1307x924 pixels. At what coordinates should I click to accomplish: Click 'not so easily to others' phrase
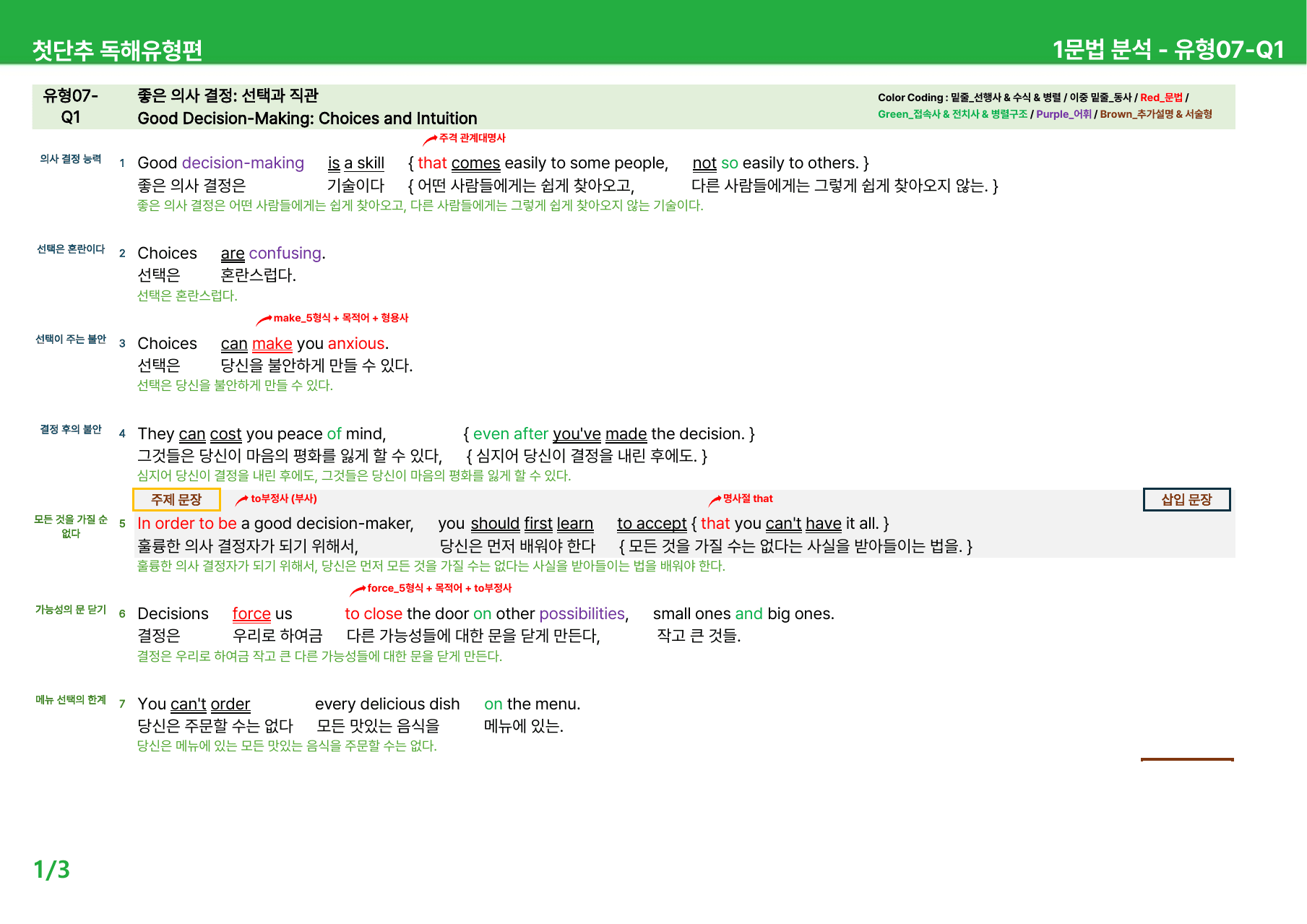tap(775, 163)
